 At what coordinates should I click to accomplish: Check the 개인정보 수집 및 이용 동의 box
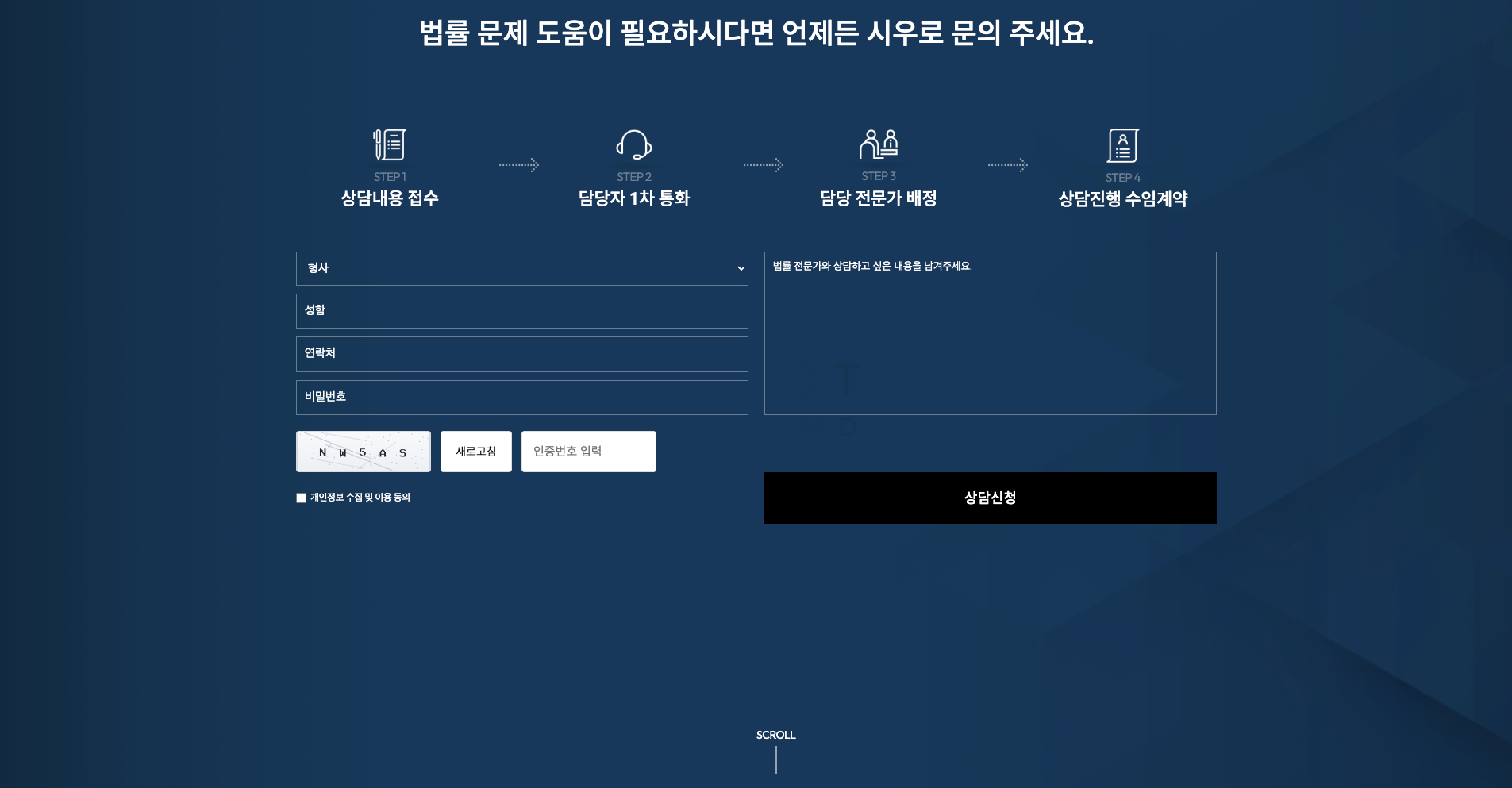point(301,498)
